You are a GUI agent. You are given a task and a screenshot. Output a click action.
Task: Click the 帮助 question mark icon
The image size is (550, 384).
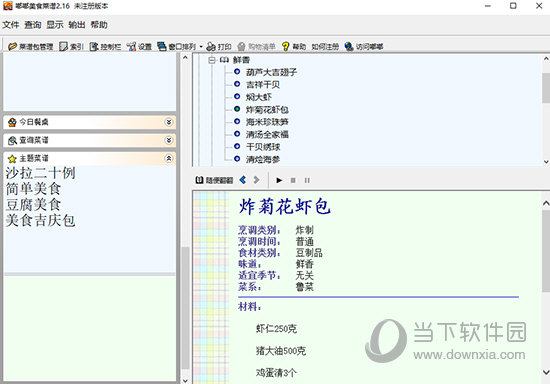pyautogui.click(x=286, y=46)
